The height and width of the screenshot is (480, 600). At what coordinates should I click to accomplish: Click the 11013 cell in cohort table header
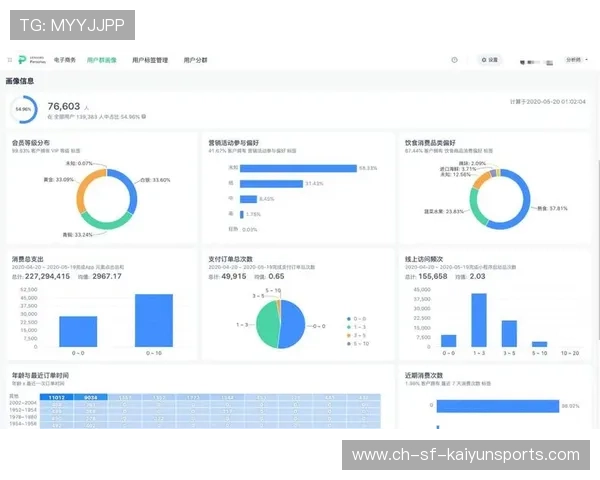click(59, 397)
